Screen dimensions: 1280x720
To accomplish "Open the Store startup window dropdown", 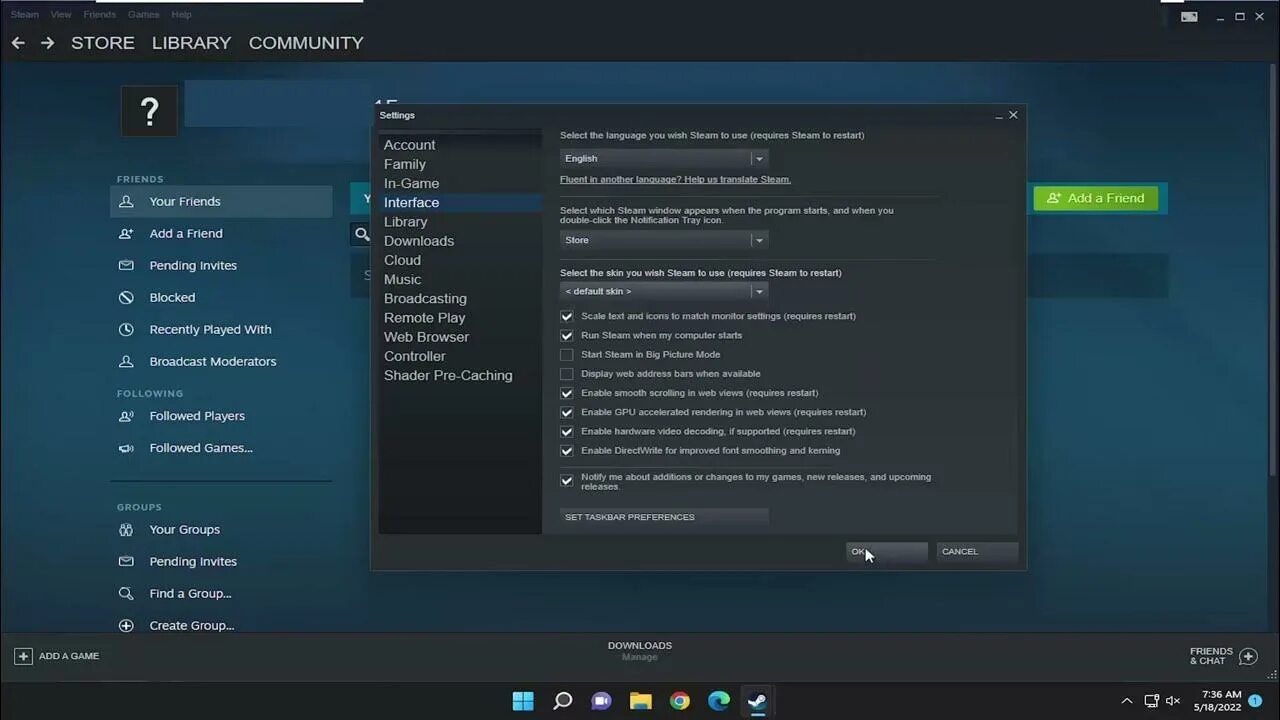I will click(x=664, y=240).
